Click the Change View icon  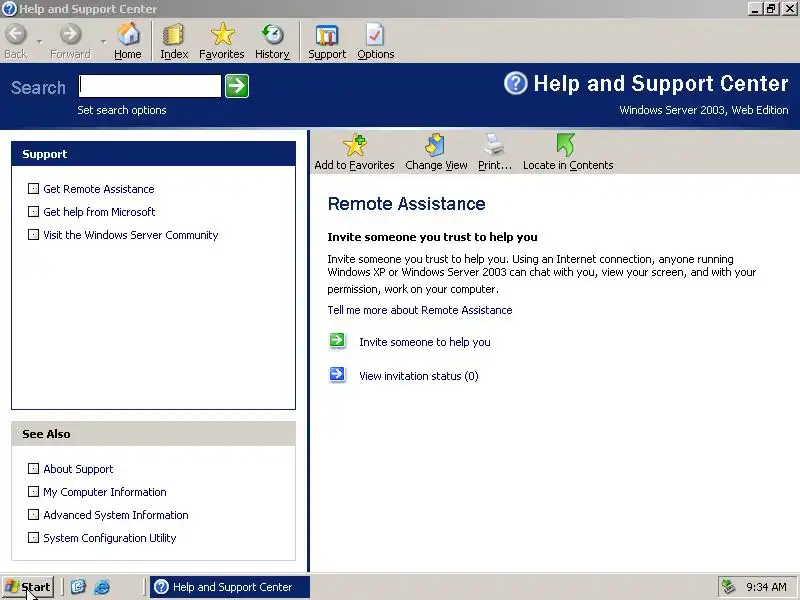pos(435,145)
